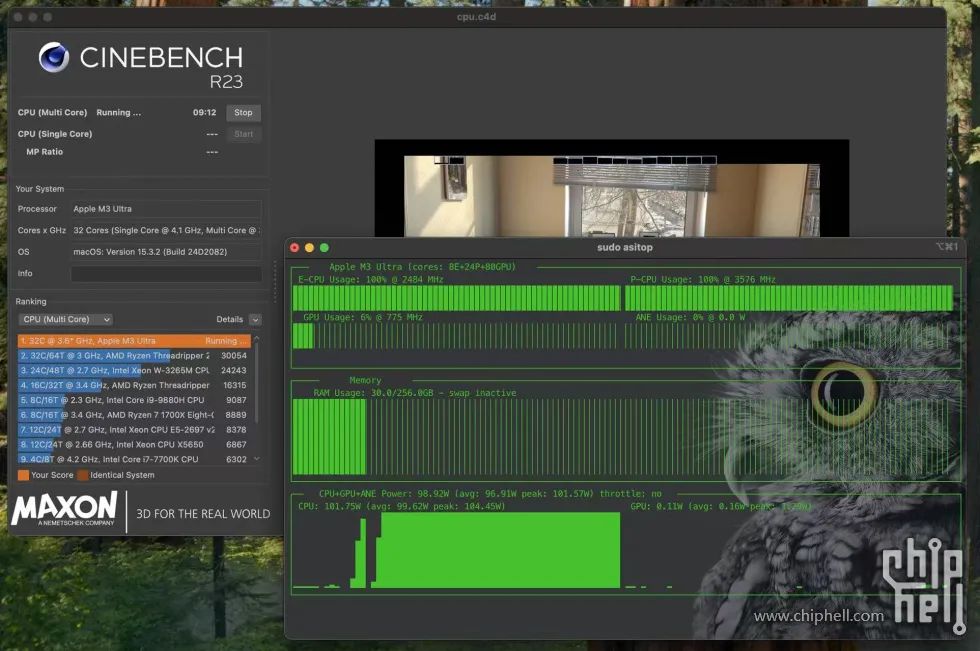Click the cpu.c4d window title

tap(476, 17)
